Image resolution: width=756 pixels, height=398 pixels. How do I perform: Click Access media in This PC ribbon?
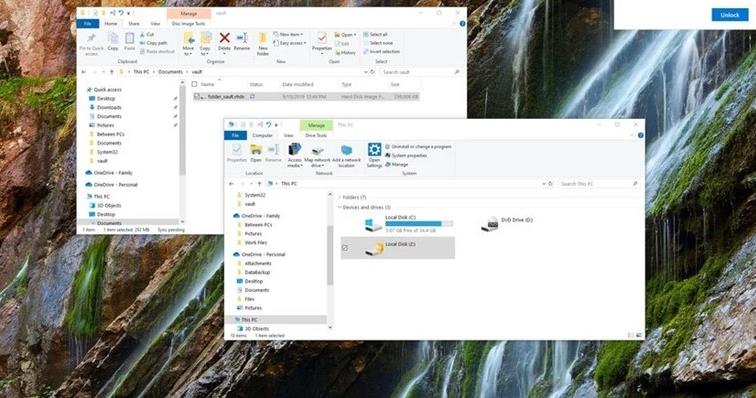[x=295, y=155]
